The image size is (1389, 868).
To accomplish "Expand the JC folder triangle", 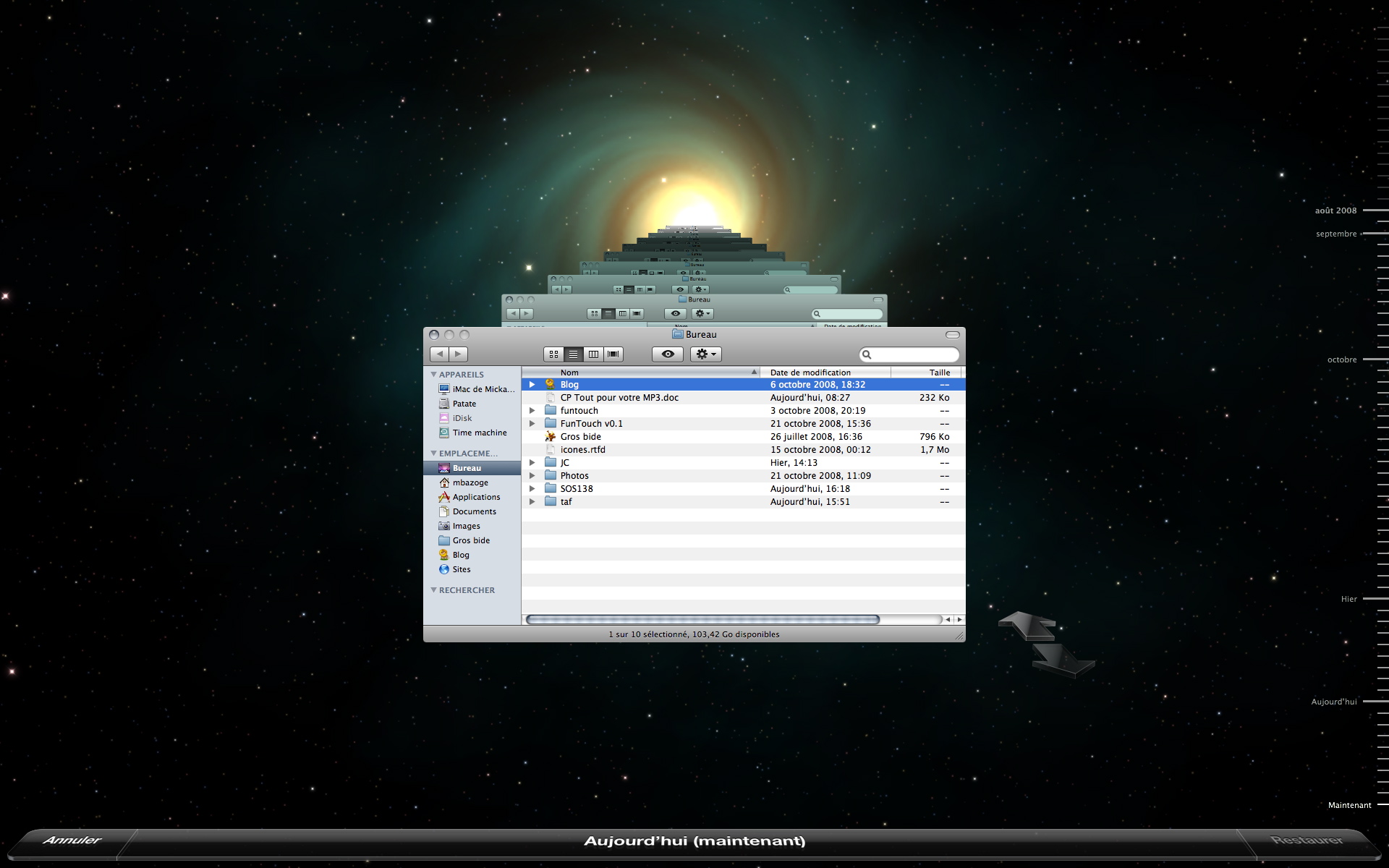I will tap(532, 463).
